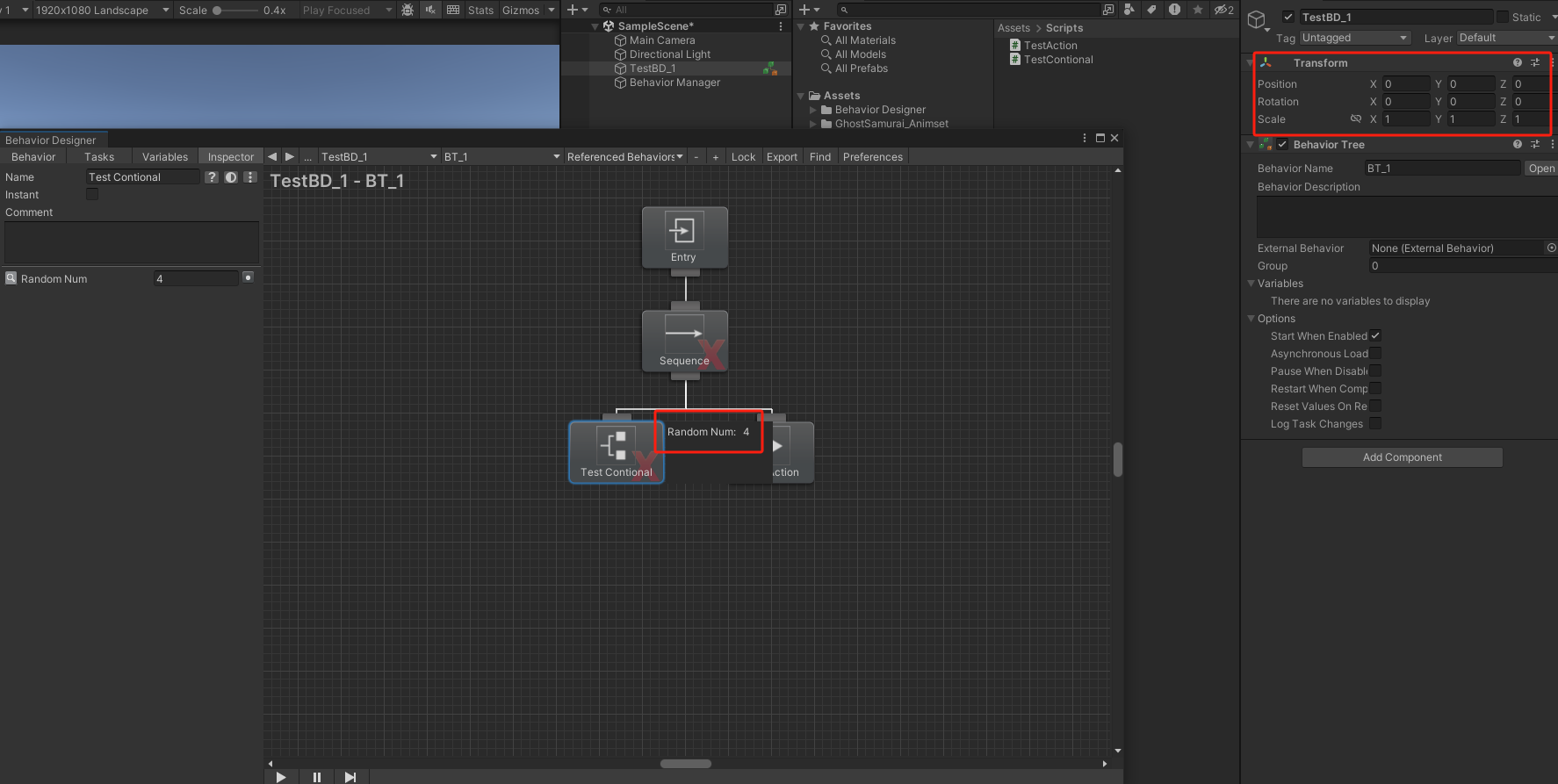Open the Play Focused dropdown
The height and width of the screenshot is (784, 1558).
[x=346, y=10]
